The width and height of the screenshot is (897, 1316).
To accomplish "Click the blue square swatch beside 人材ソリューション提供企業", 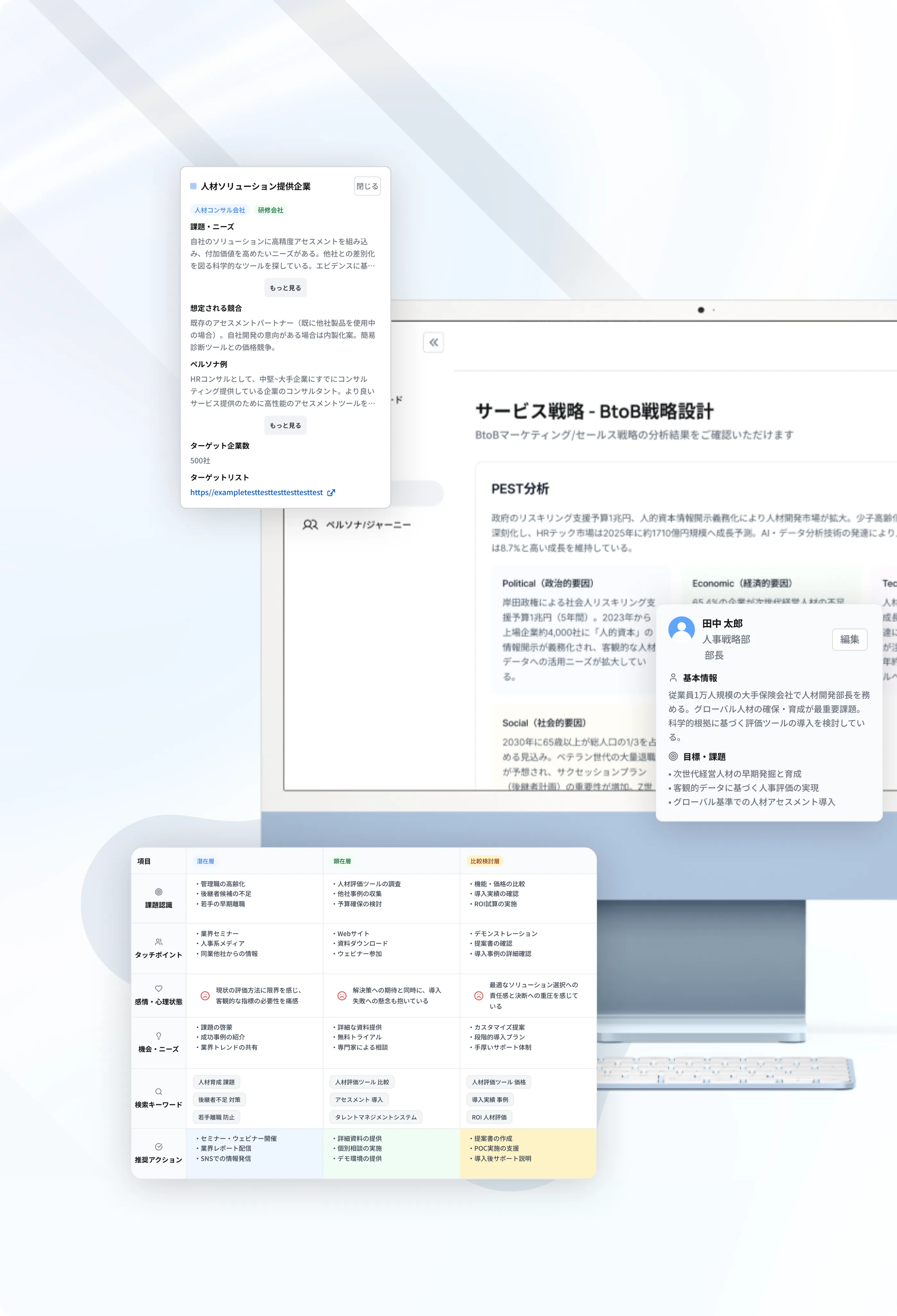I will click(x=193, y=186).
